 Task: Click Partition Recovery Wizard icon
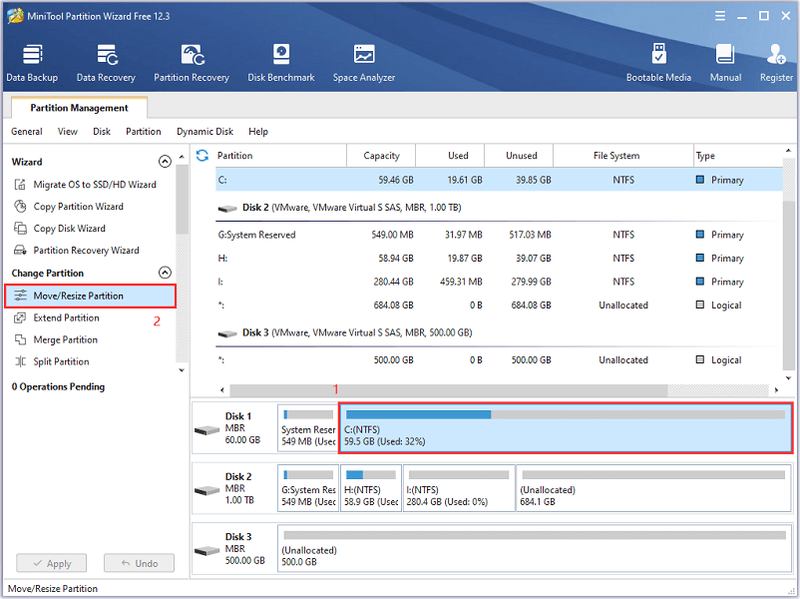[20, 251]
